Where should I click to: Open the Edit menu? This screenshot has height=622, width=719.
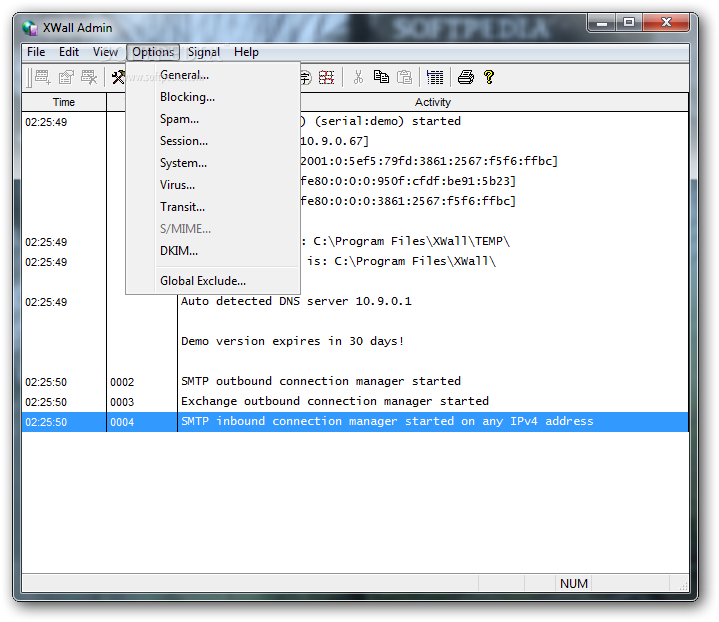tap(69, 52)
